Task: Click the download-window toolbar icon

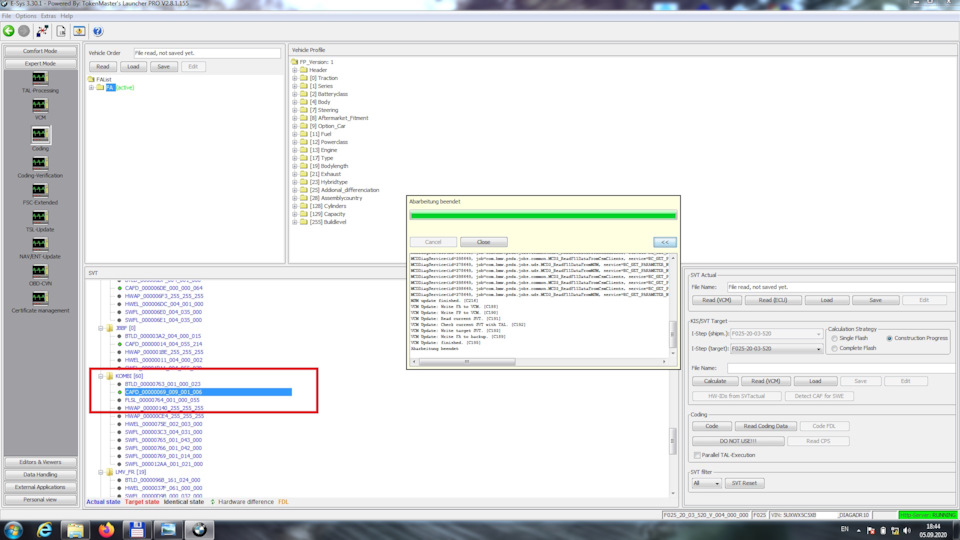Action: (80, 31)
